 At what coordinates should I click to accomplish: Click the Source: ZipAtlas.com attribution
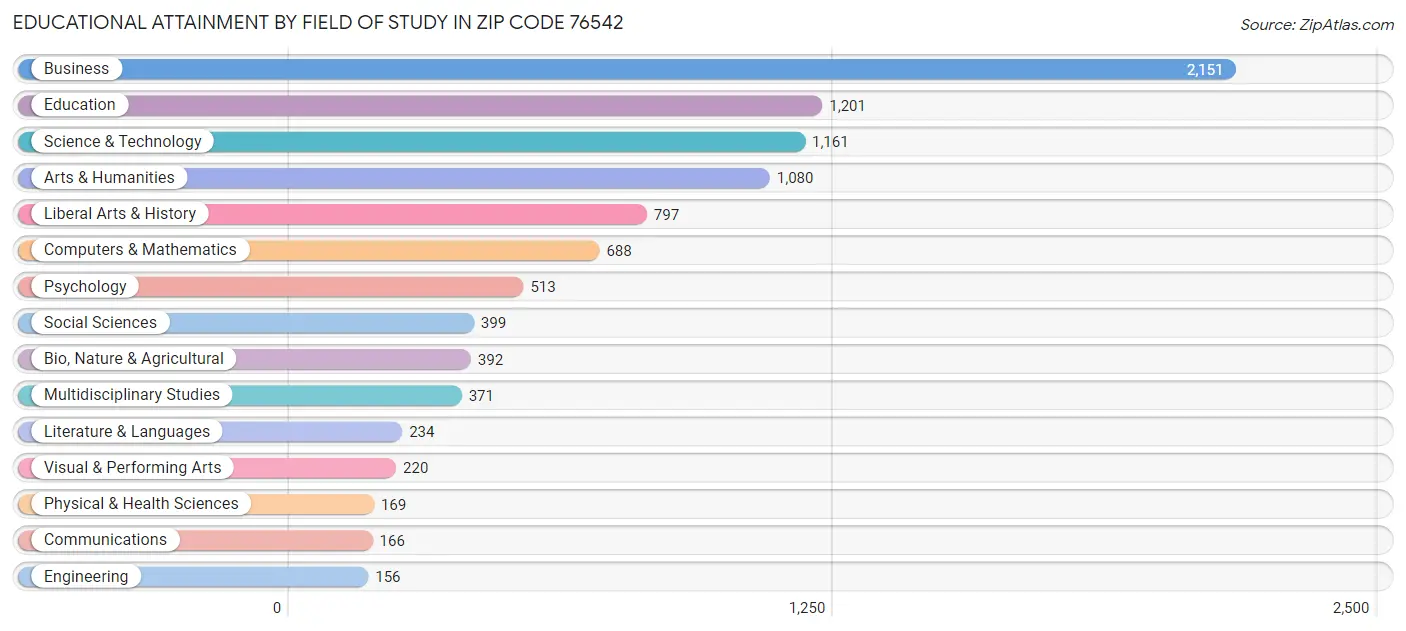click(x=1316, y=25)
